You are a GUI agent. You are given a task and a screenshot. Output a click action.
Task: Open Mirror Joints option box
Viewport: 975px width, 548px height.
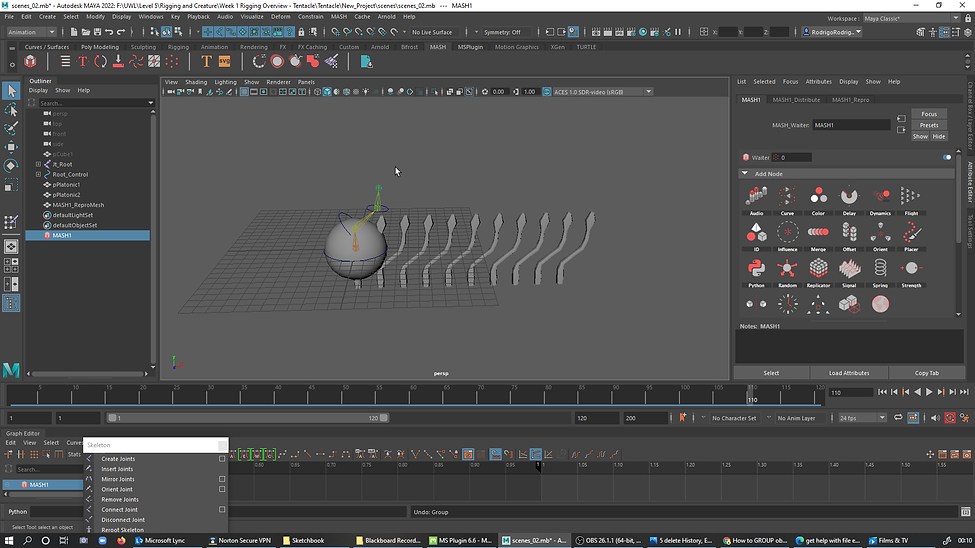tap(222, 479)
